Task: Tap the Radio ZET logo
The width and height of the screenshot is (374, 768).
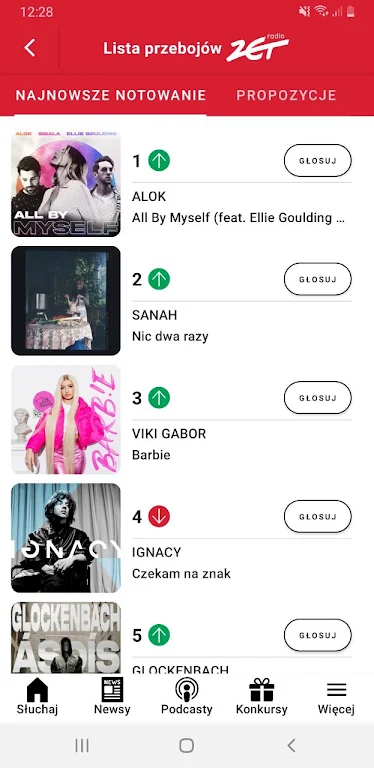Action: pos(257,48)
